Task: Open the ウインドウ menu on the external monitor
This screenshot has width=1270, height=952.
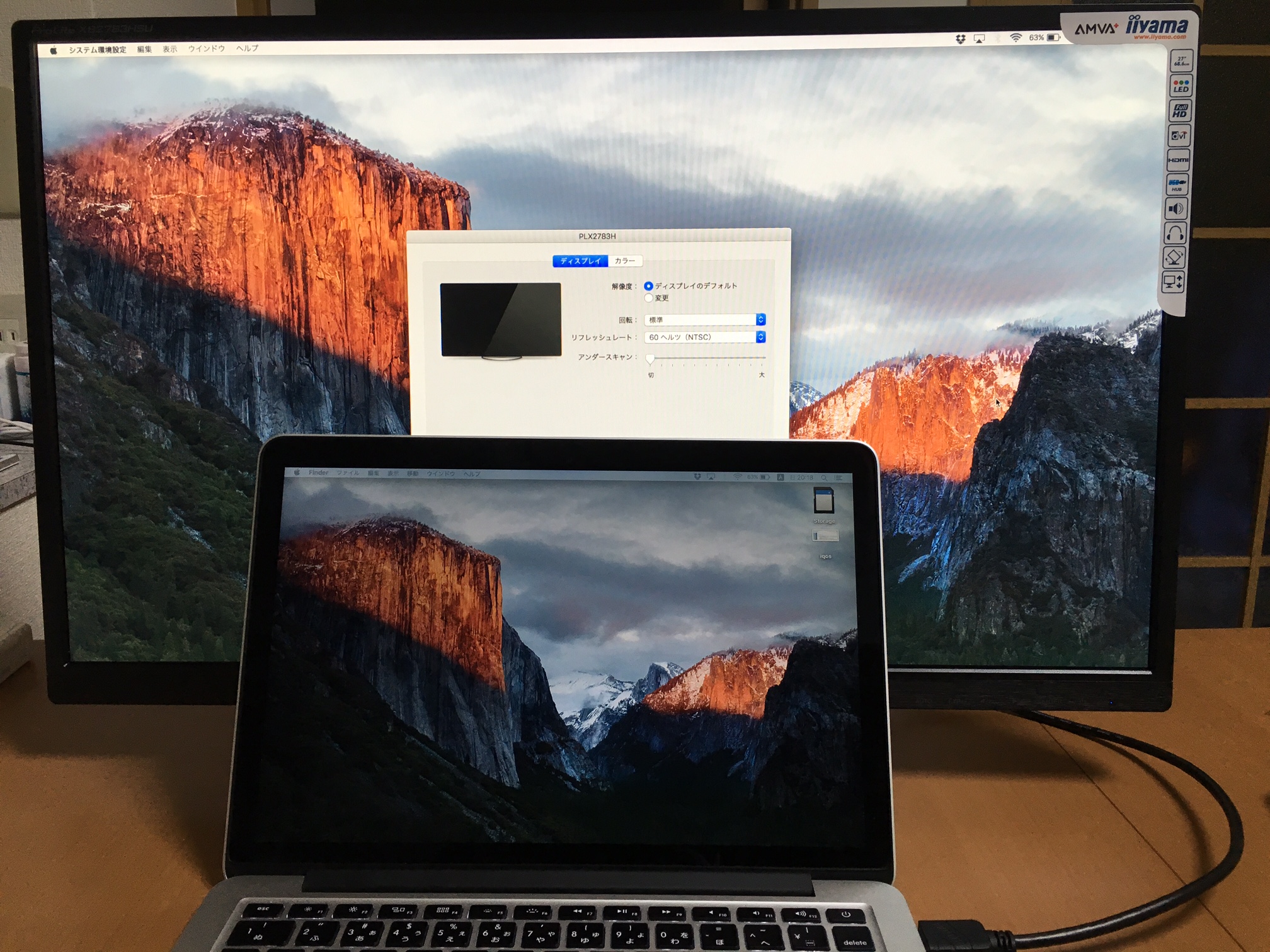Action: [x=206, y=48]
